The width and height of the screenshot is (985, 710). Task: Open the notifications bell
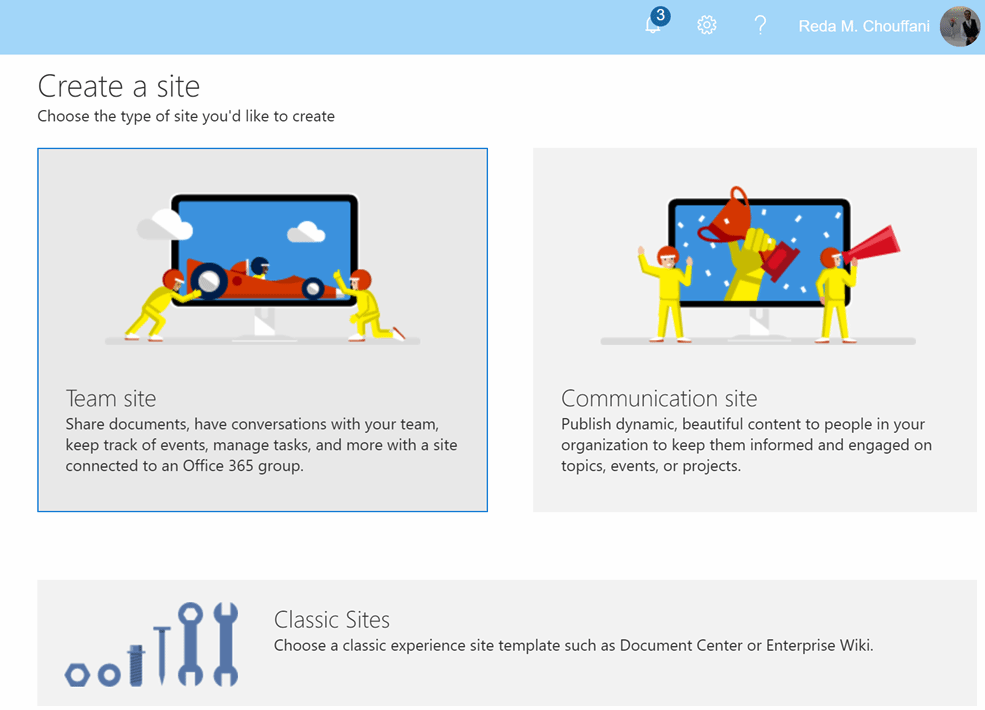pos(652,27)
